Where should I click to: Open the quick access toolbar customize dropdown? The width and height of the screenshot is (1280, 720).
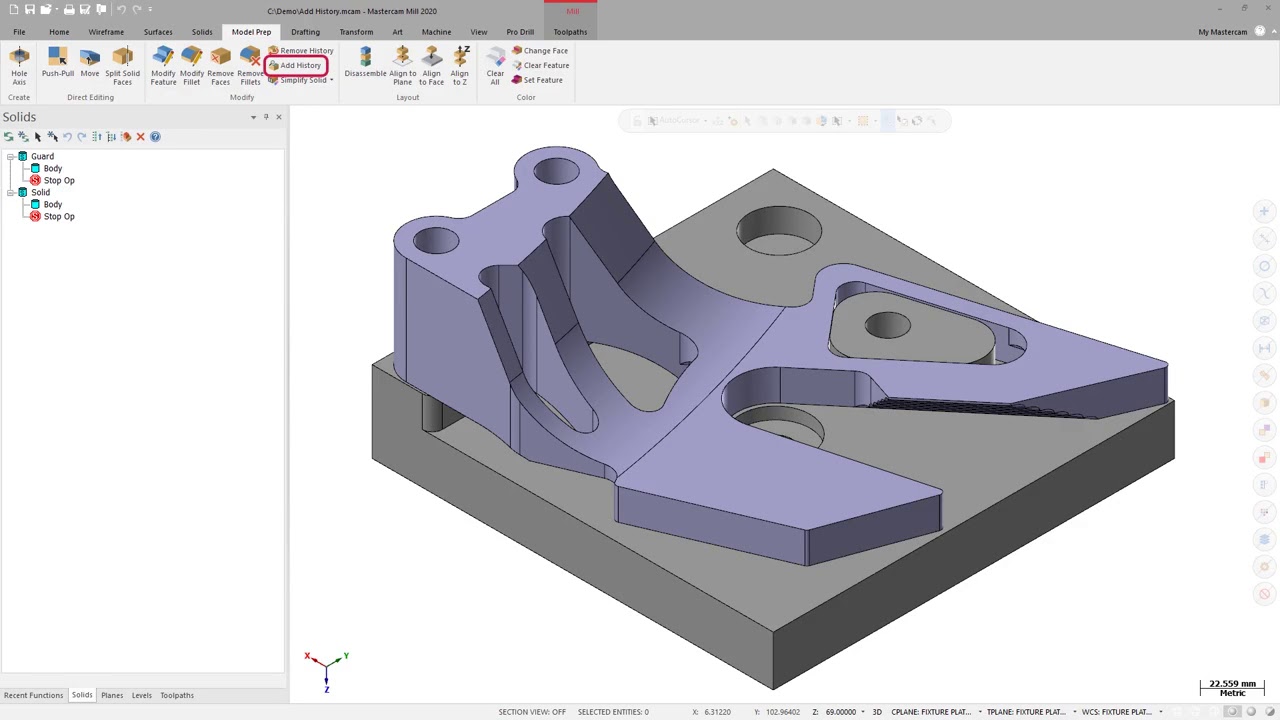[150, 10]
